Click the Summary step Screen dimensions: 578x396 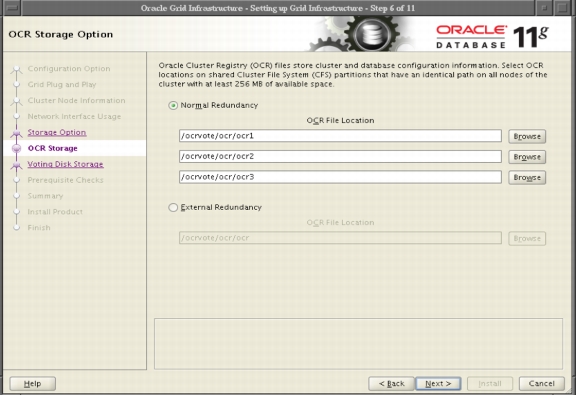[45, 196]
